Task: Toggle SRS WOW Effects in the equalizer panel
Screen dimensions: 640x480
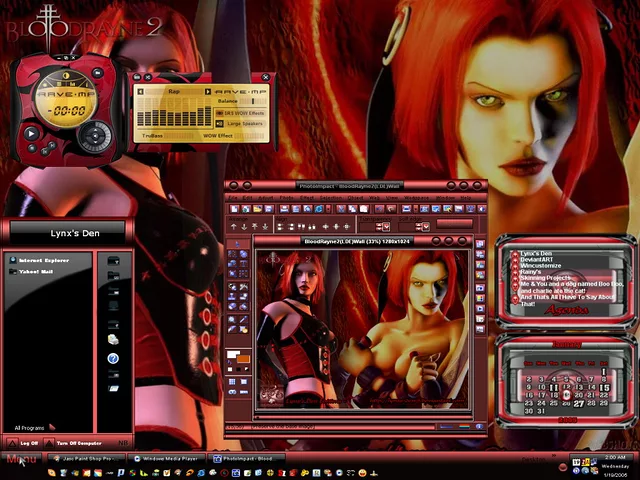Action: [x=240, y=113]
